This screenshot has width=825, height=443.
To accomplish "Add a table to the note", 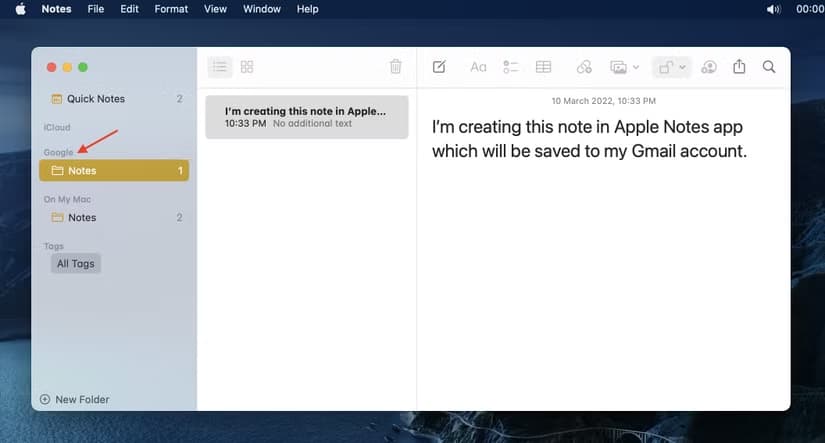I will pyautogui.click(x=543, y=67).
